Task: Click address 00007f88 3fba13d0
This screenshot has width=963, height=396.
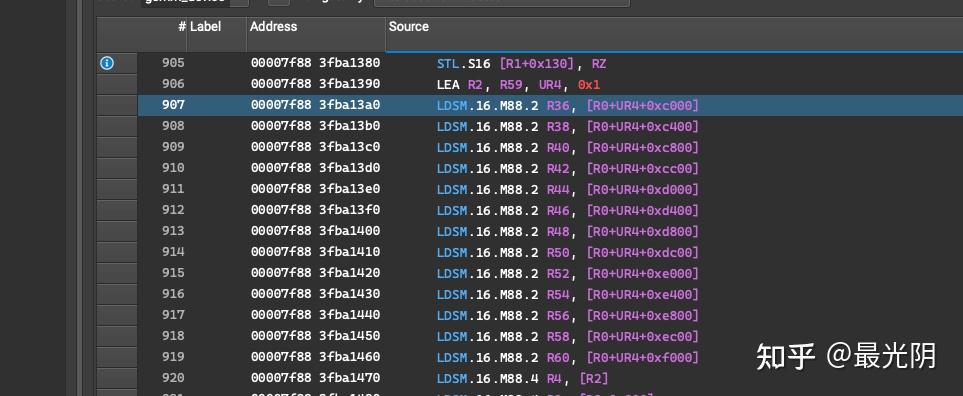Action: pos(315,168)
